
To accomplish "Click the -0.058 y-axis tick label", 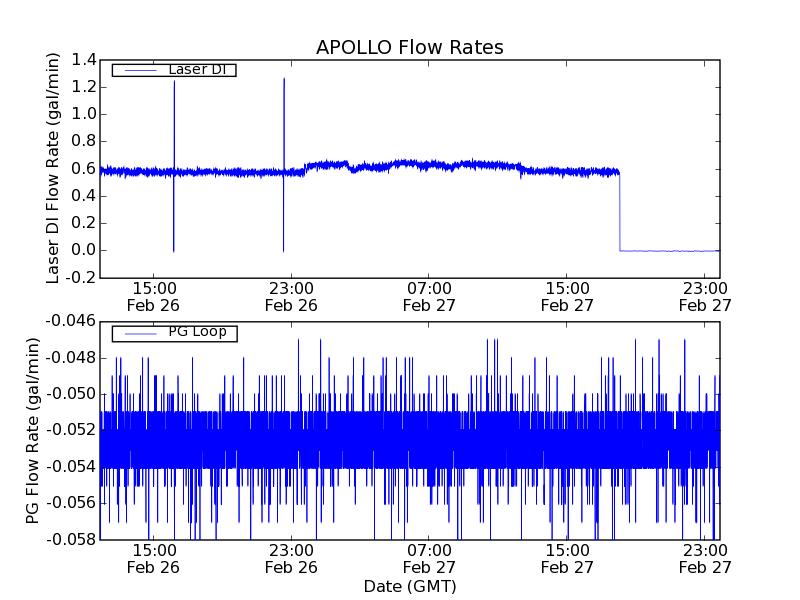I will [71, 539].
